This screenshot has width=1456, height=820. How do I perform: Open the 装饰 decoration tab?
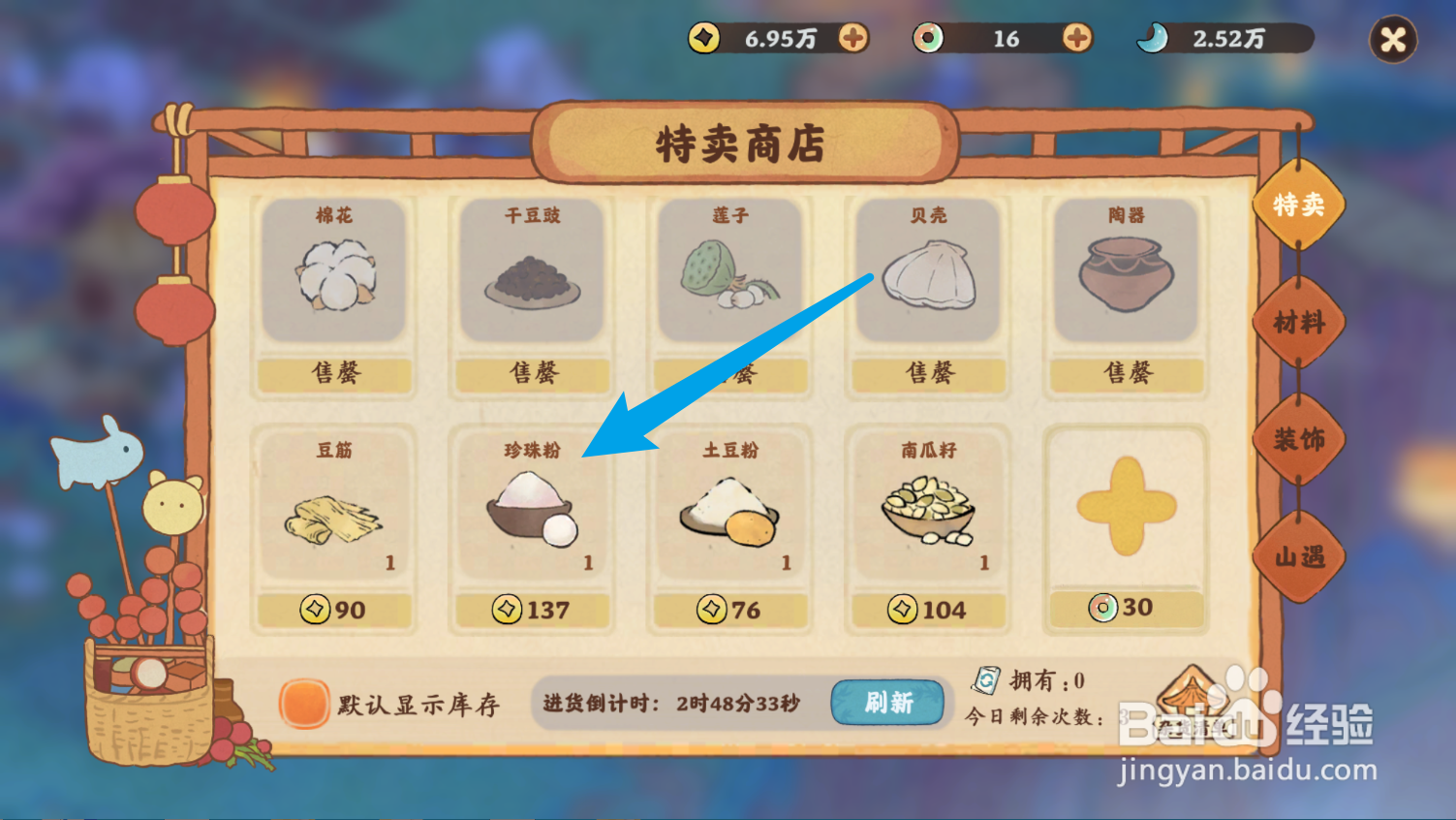(x=1298, y=439)
